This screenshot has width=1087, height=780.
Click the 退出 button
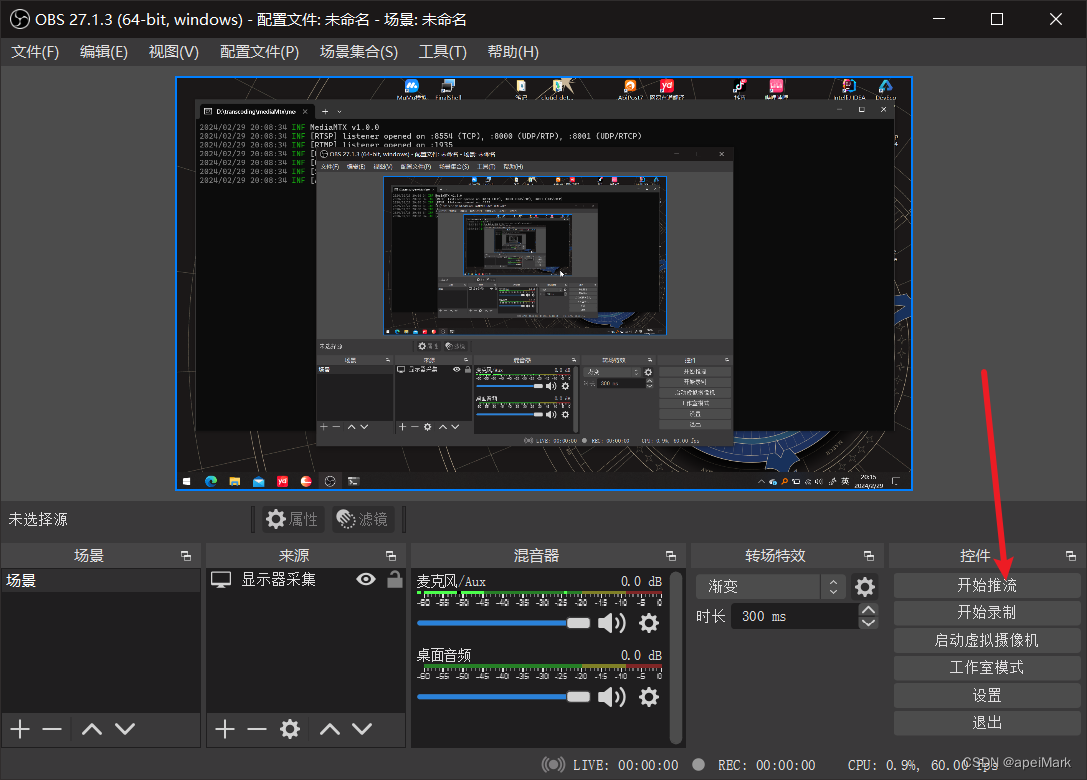point(986,722)
